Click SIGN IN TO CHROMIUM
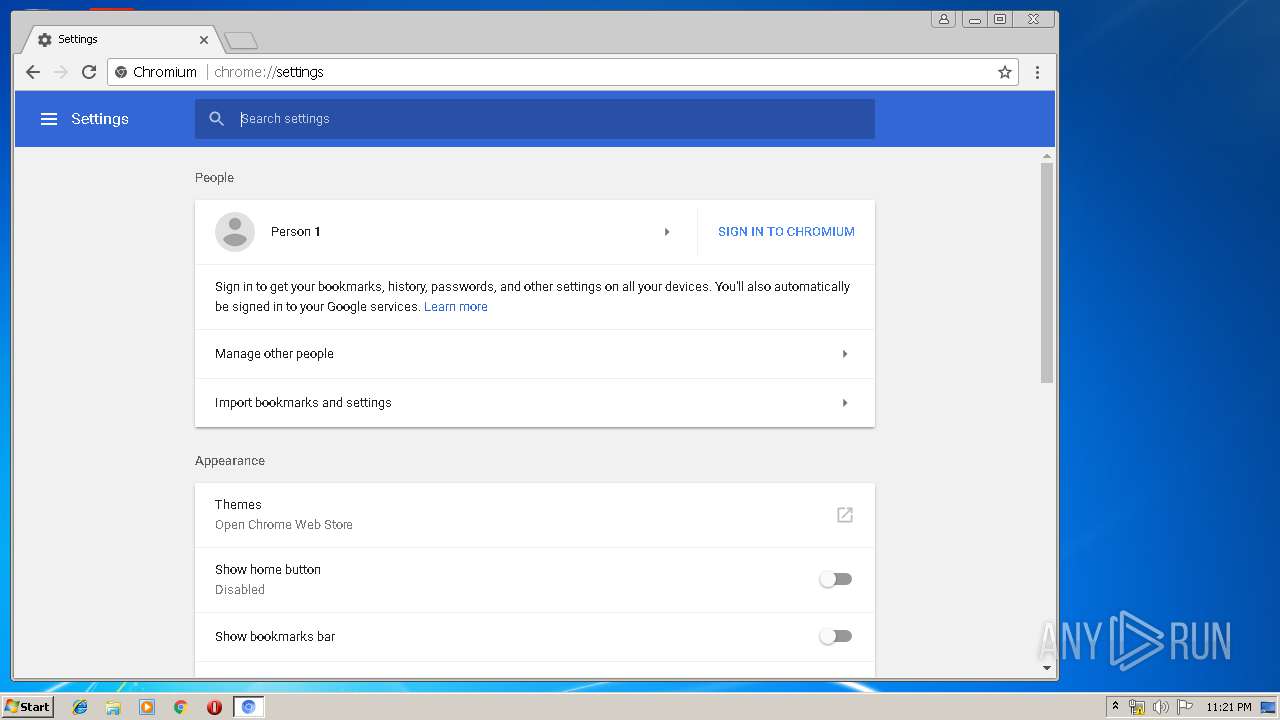The width and height of the screenshot is (1280, 720). pos(786,232)
